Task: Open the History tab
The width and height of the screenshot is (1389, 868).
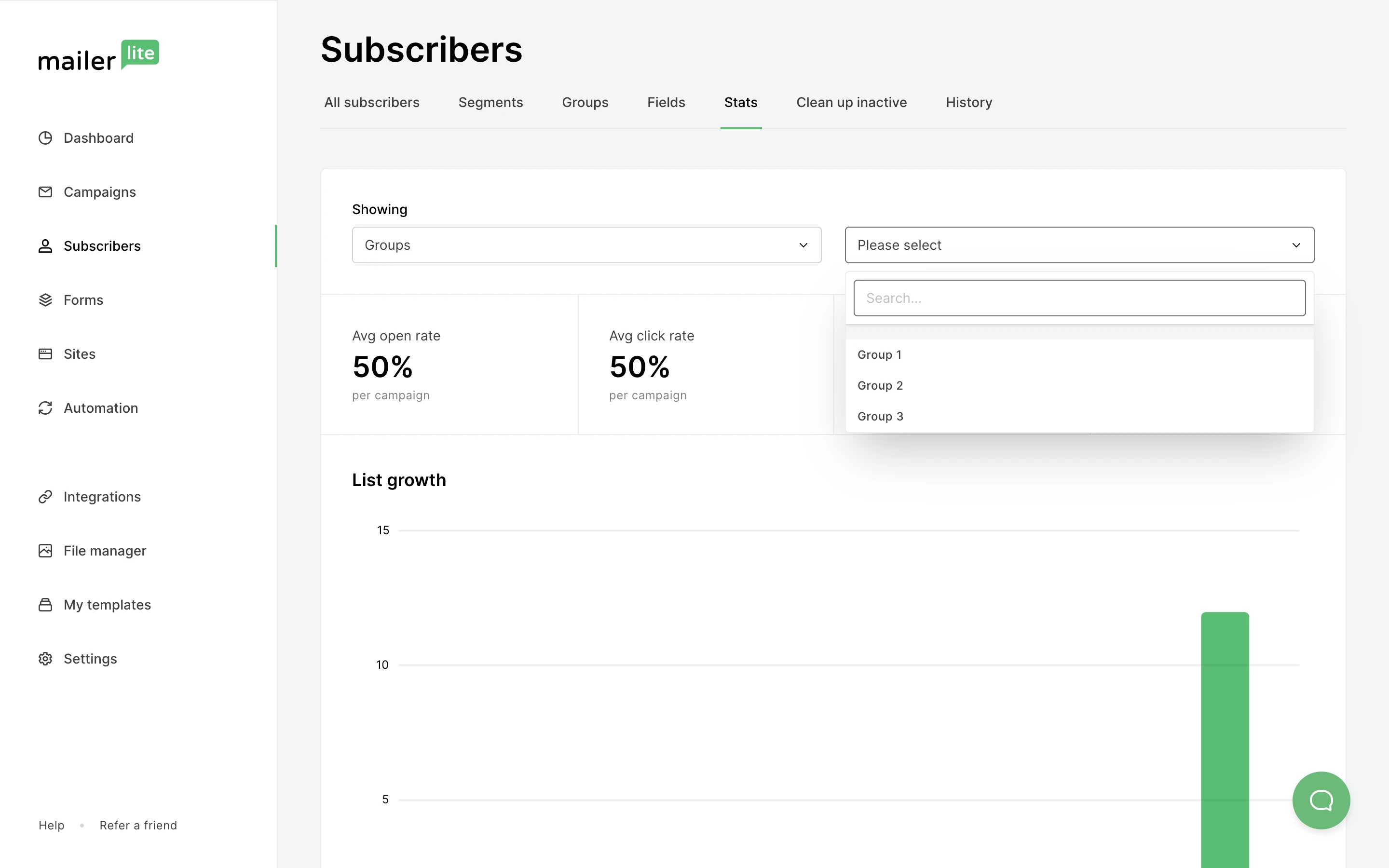Action: click(968, 102)
